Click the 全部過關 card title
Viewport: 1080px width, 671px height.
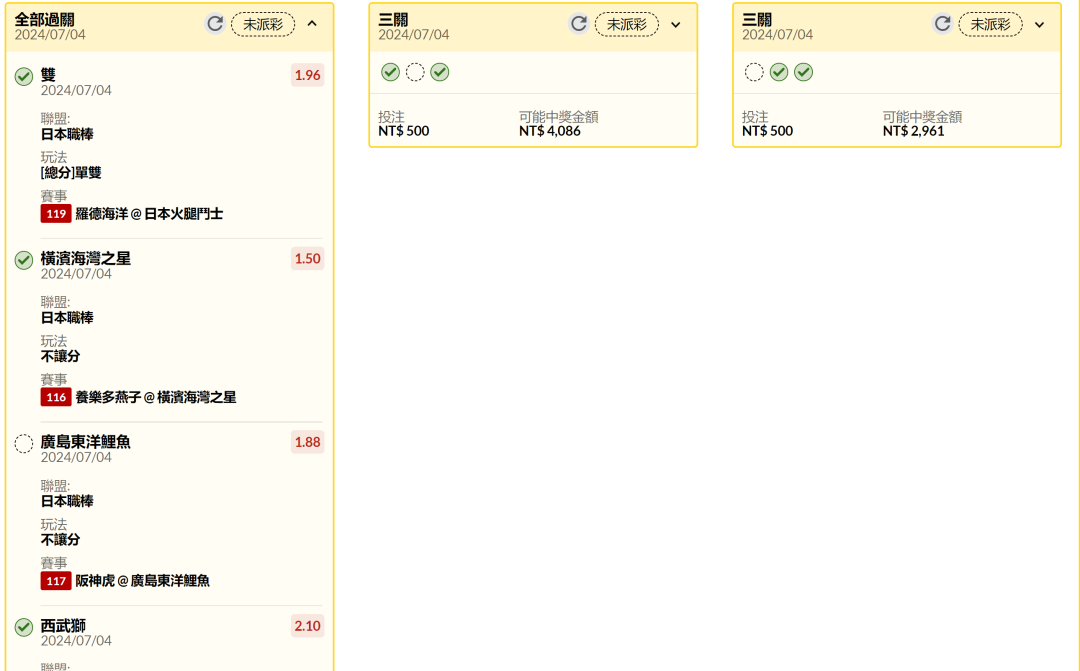click(x=45, y=19)
